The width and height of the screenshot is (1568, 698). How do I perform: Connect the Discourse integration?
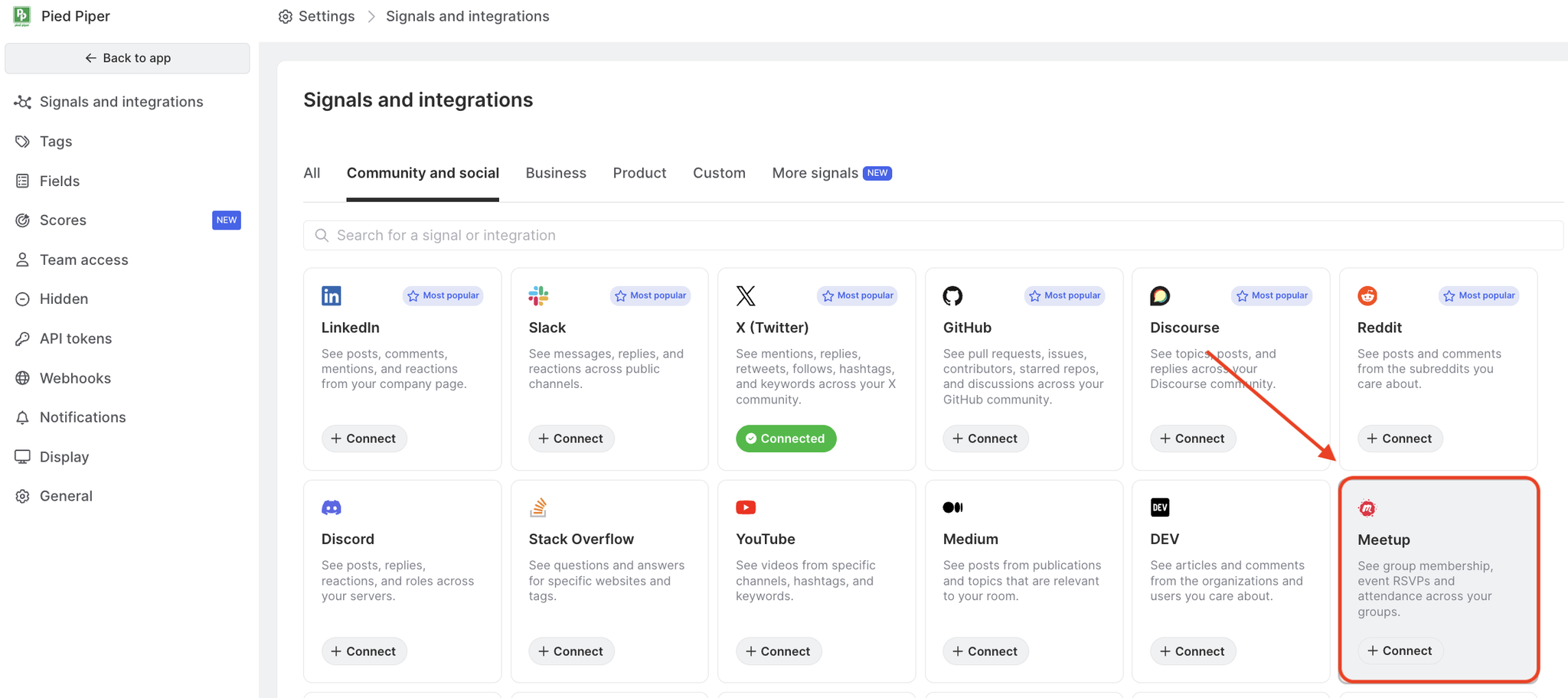[x=1193, y=439]
